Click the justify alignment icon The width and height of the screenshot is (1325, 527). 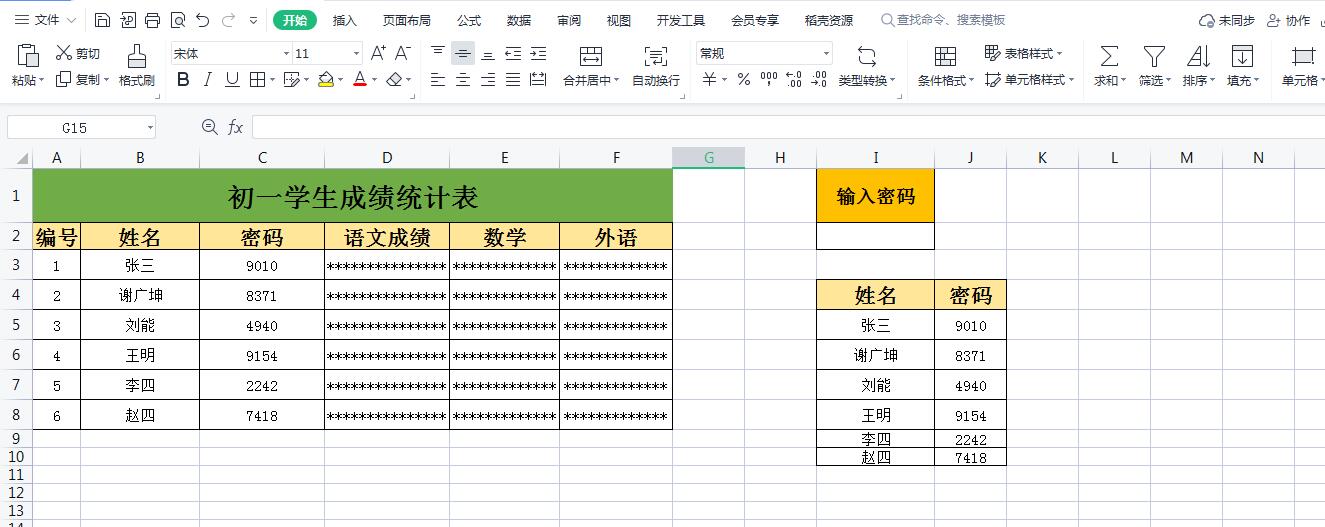point(513,80)
